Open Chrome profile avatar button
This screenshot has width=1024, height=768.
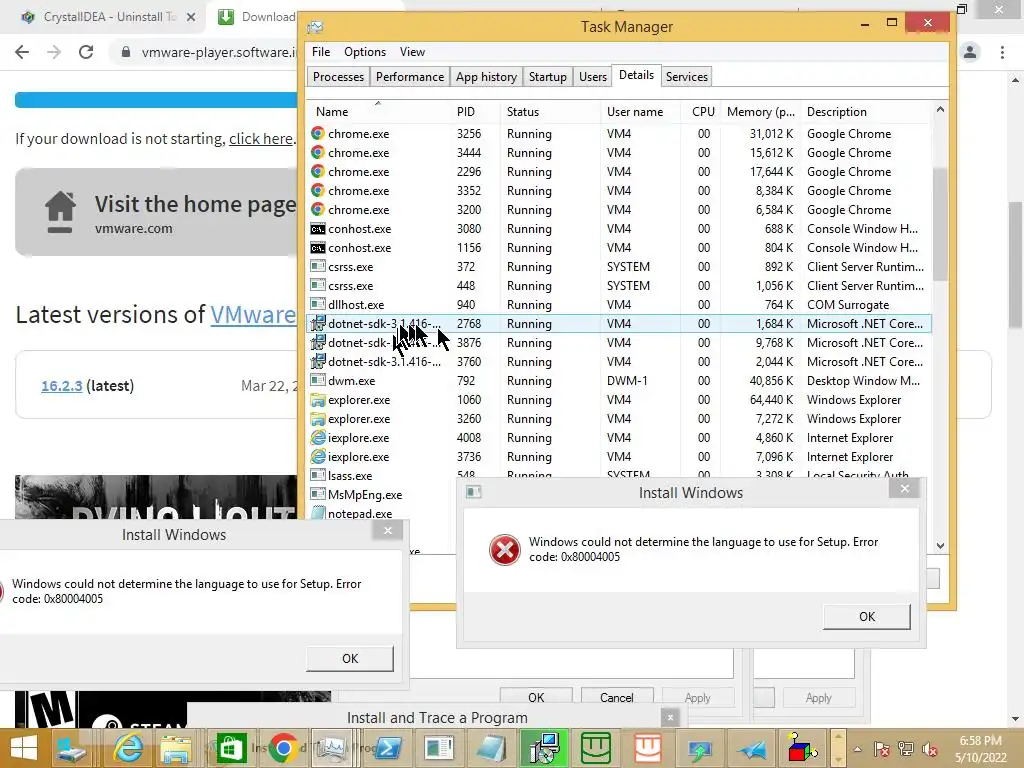[x=970, y=52]
